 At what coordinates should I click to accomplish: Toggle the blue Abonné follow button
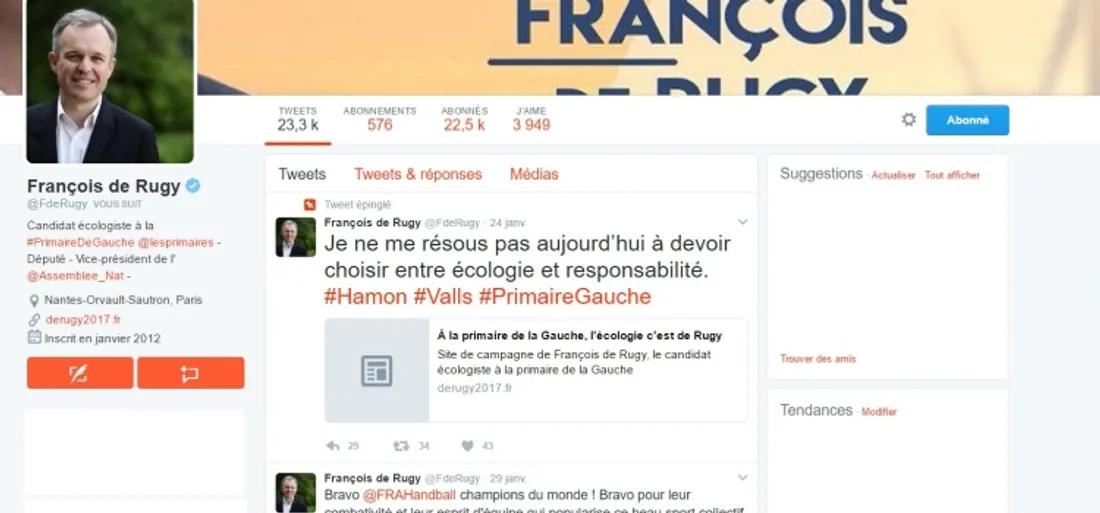pyautogui.click(x=967, y=120)
